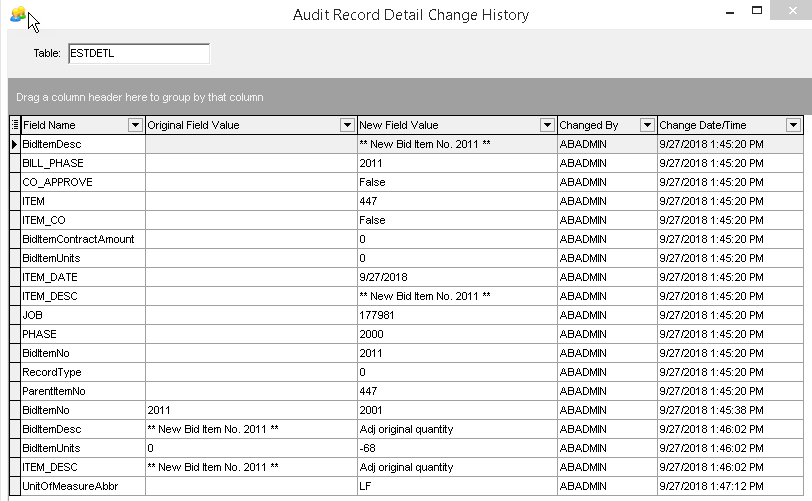
Task: Click the BILL_PHASE new value 2011
Action: 457,163
